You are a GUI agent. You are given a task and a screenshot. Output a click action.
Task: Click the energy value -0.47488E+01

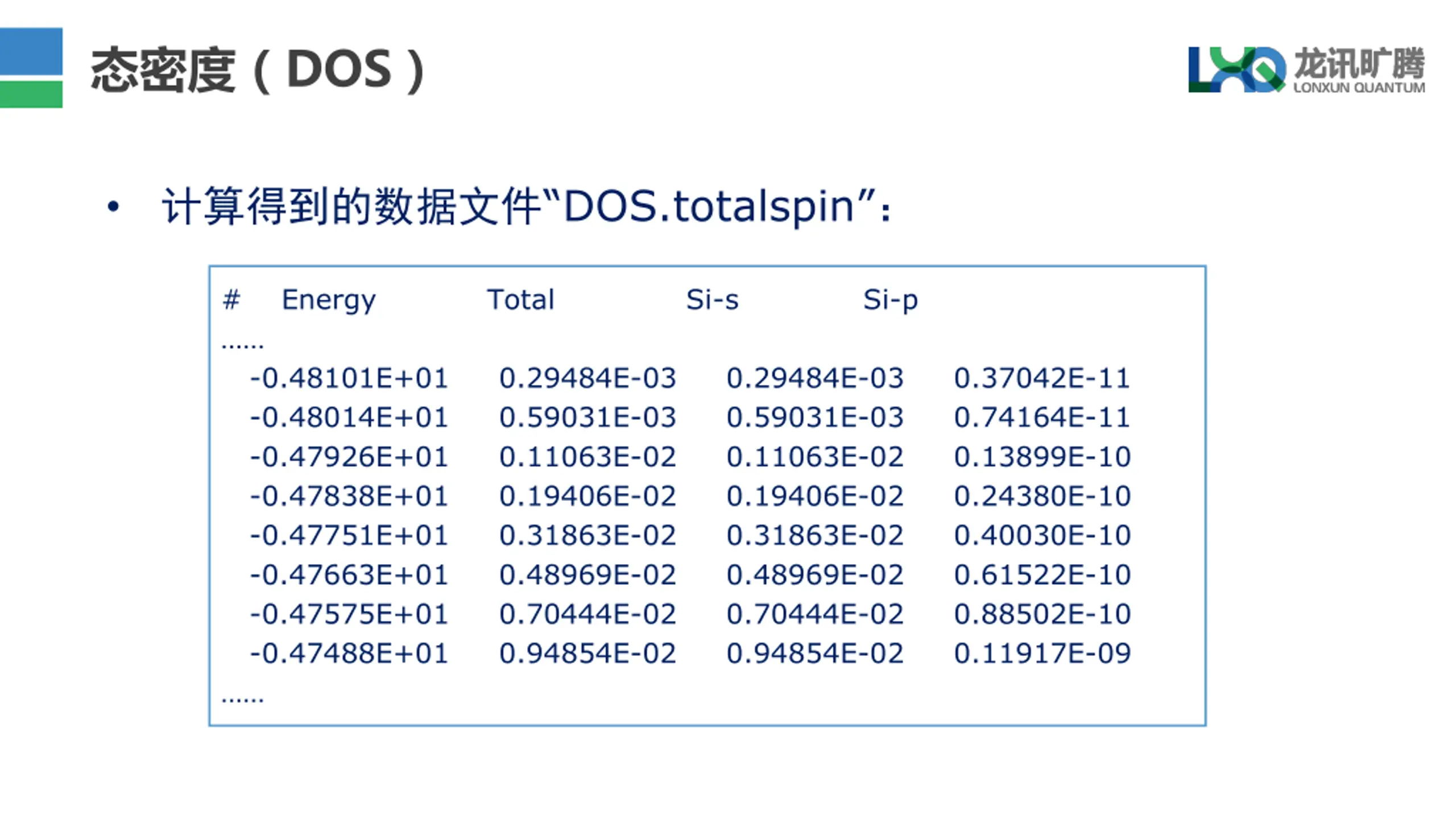(349, 653)
